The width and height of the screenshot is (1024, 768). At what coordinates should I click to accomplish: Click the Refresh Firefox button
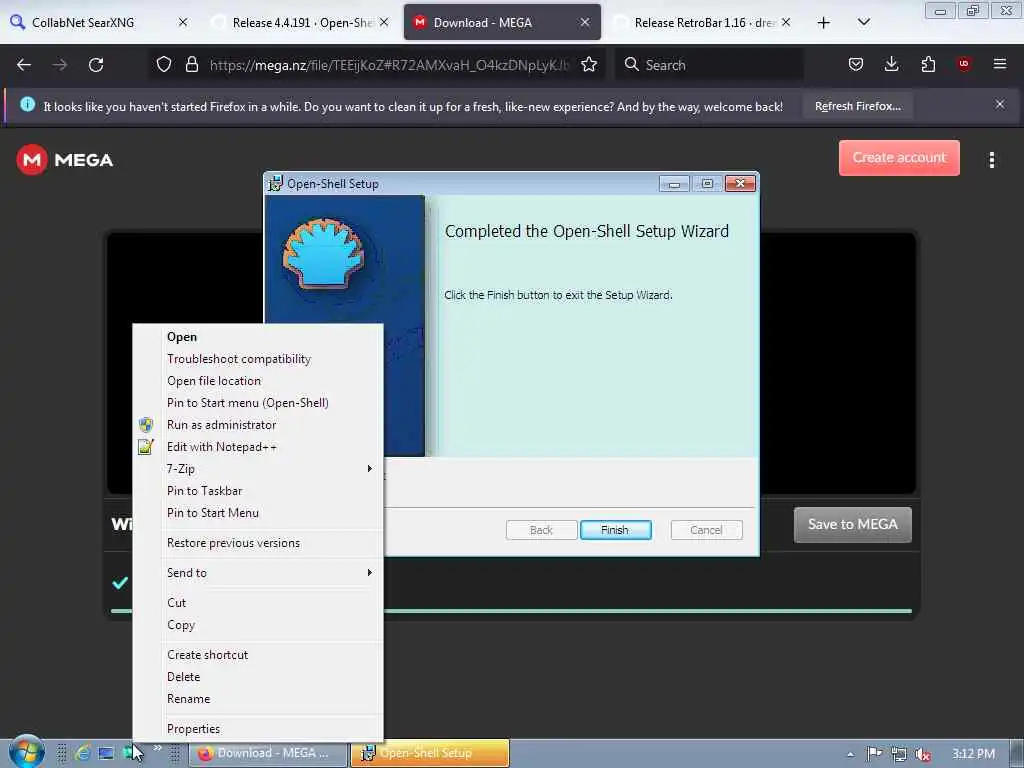pyautogui.click(x=857, y=106)
